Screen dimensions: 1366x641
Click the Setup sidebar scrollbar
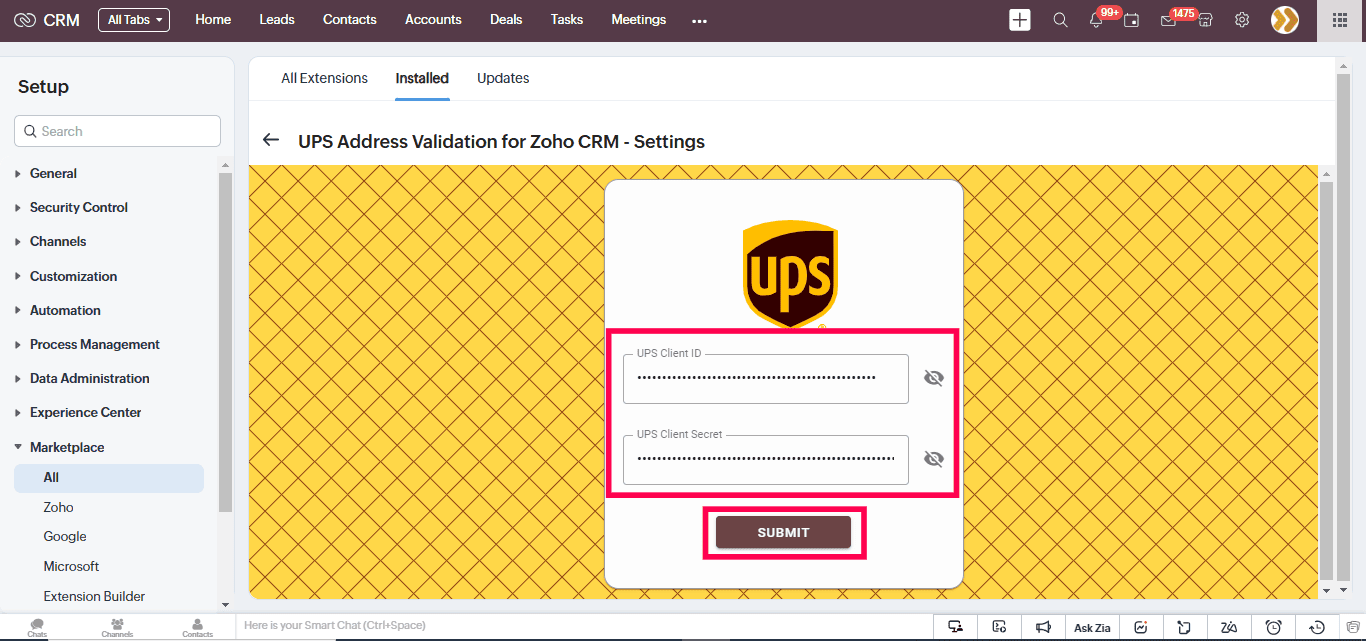click(225, 342)
